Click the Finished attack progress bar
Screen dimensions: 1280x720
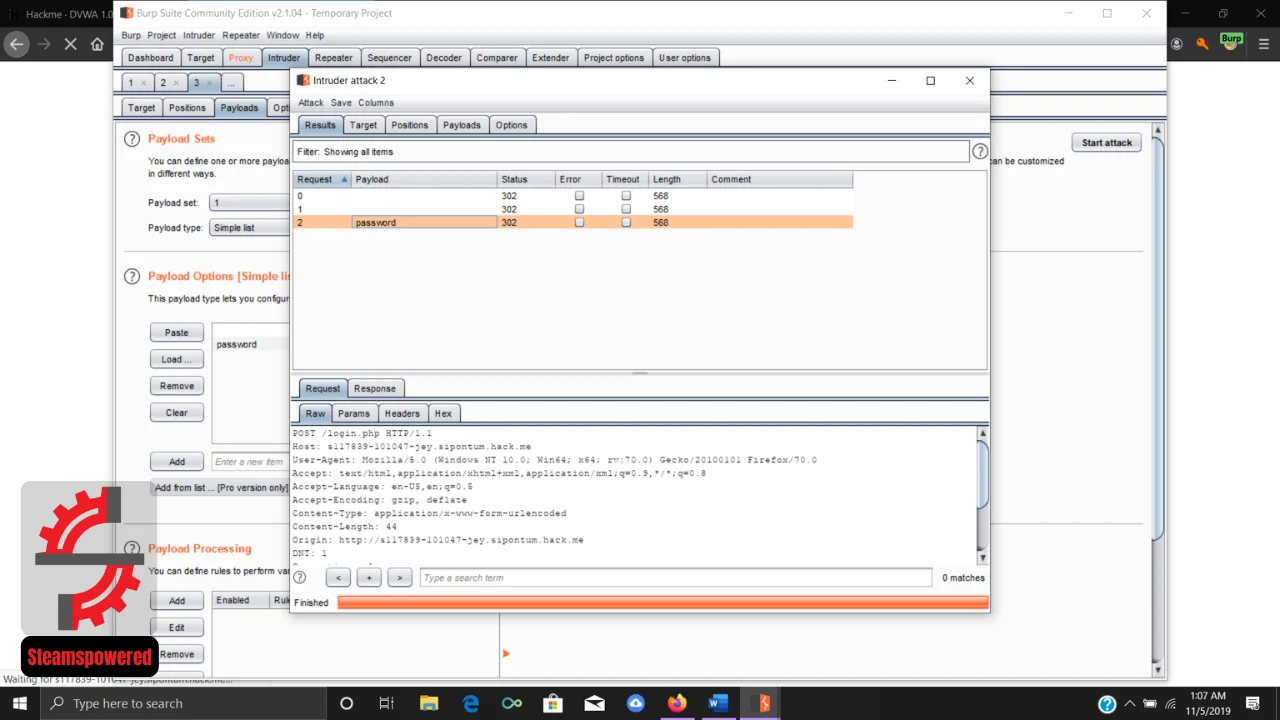(x=663, y=602)
